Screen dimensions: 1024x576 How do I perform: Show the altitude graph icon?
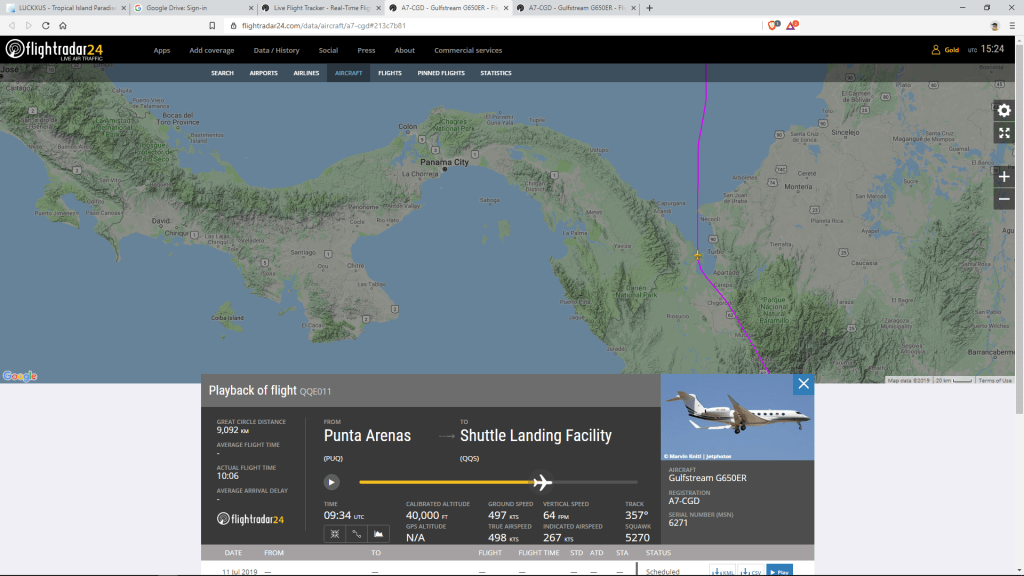pos(379,535)
